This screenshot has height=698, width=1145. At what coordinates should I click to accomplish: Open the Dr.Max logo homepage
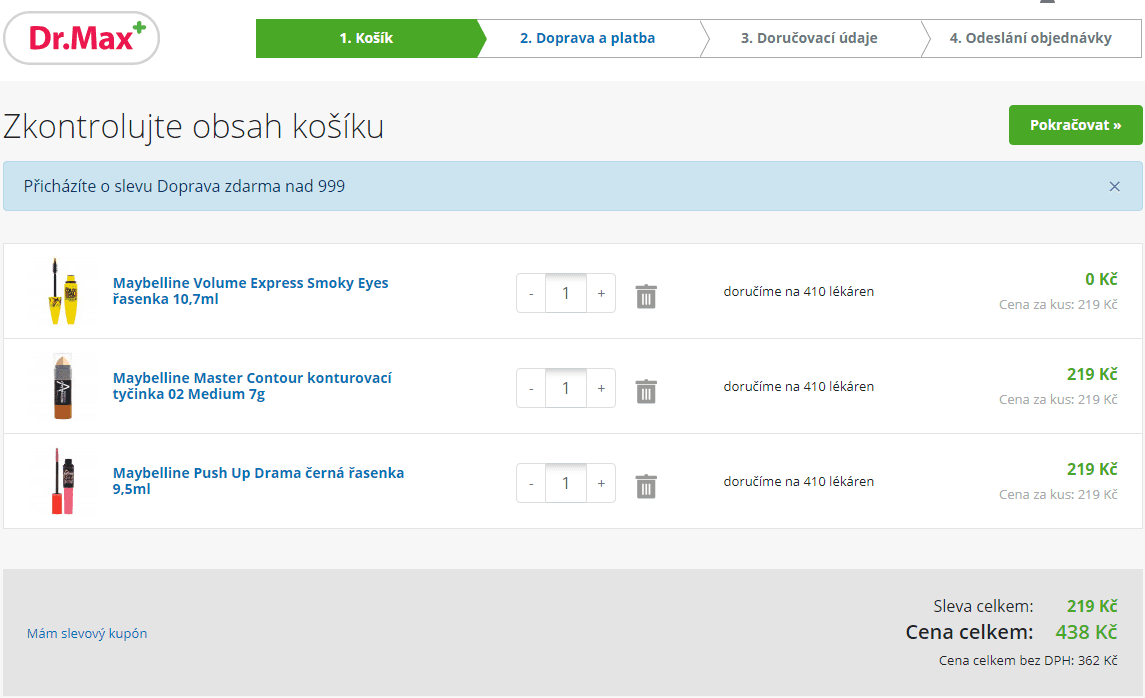(x=82, y=39)
